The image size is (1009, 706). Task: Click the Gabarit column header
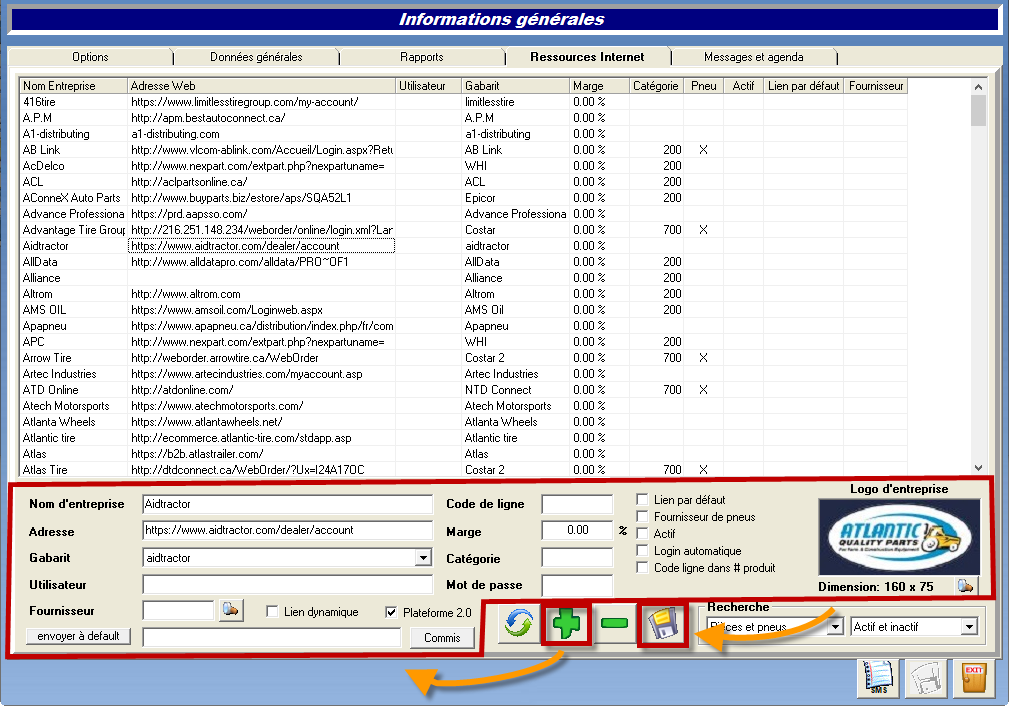[x=515, y=86]
